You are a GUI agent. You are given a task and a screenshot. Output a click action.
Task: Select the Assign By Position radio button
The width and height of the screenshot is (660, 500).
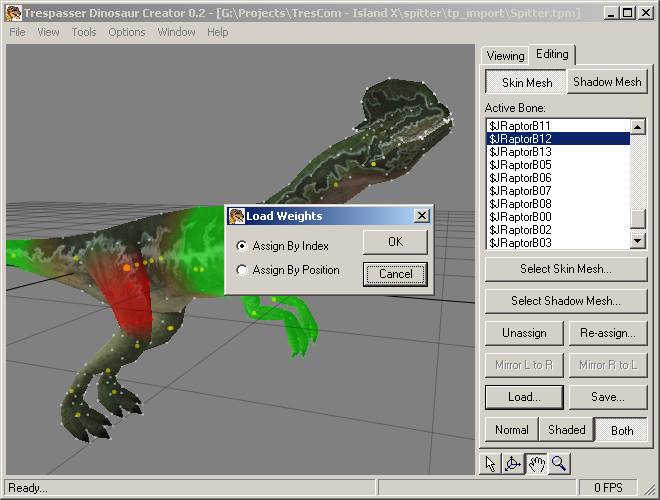coord(242,270)
